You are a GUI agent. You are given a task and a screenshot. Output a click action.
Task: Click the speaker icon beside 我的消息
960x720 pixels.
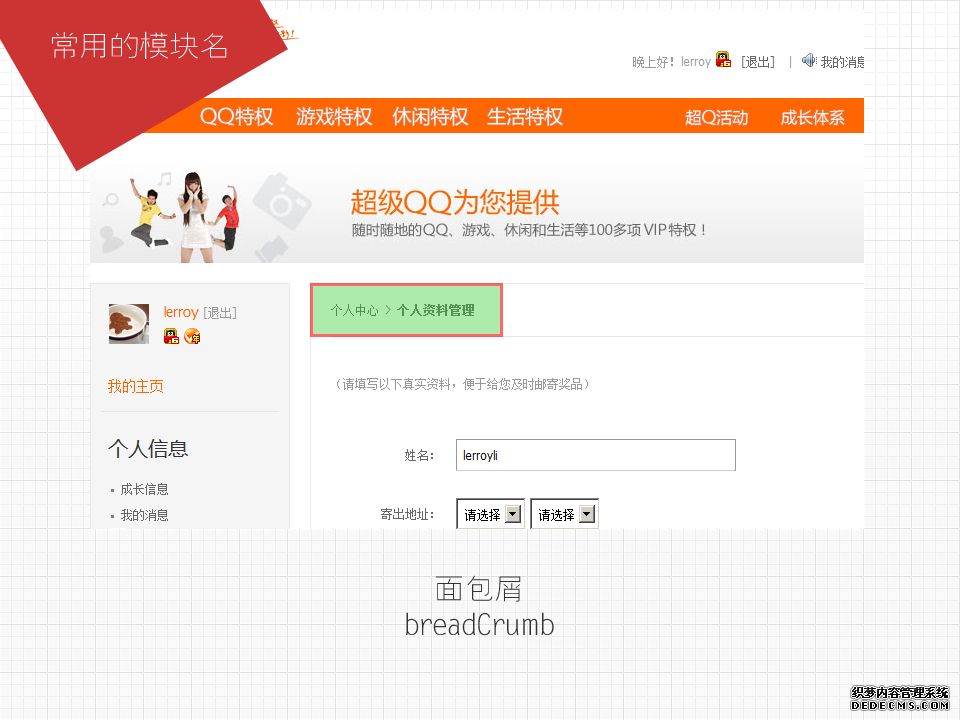pos(809,60)
